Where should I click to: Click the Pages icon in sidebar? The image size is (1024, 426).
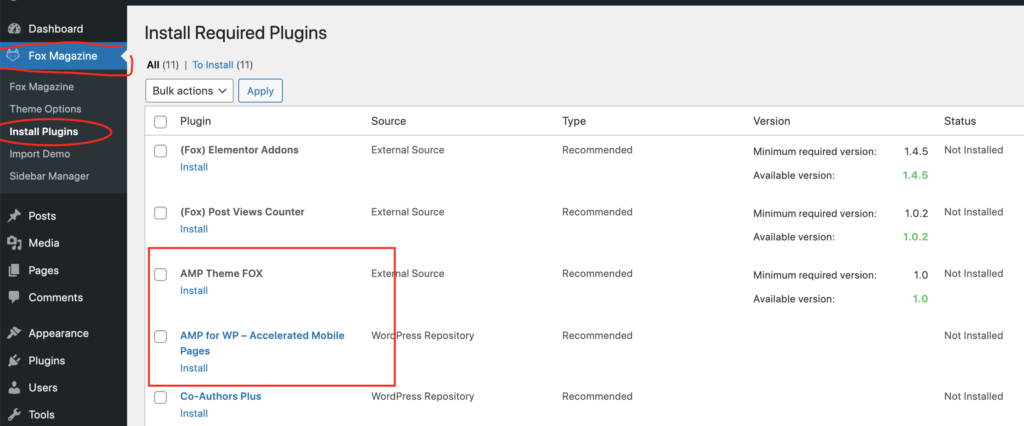point(14,270)
